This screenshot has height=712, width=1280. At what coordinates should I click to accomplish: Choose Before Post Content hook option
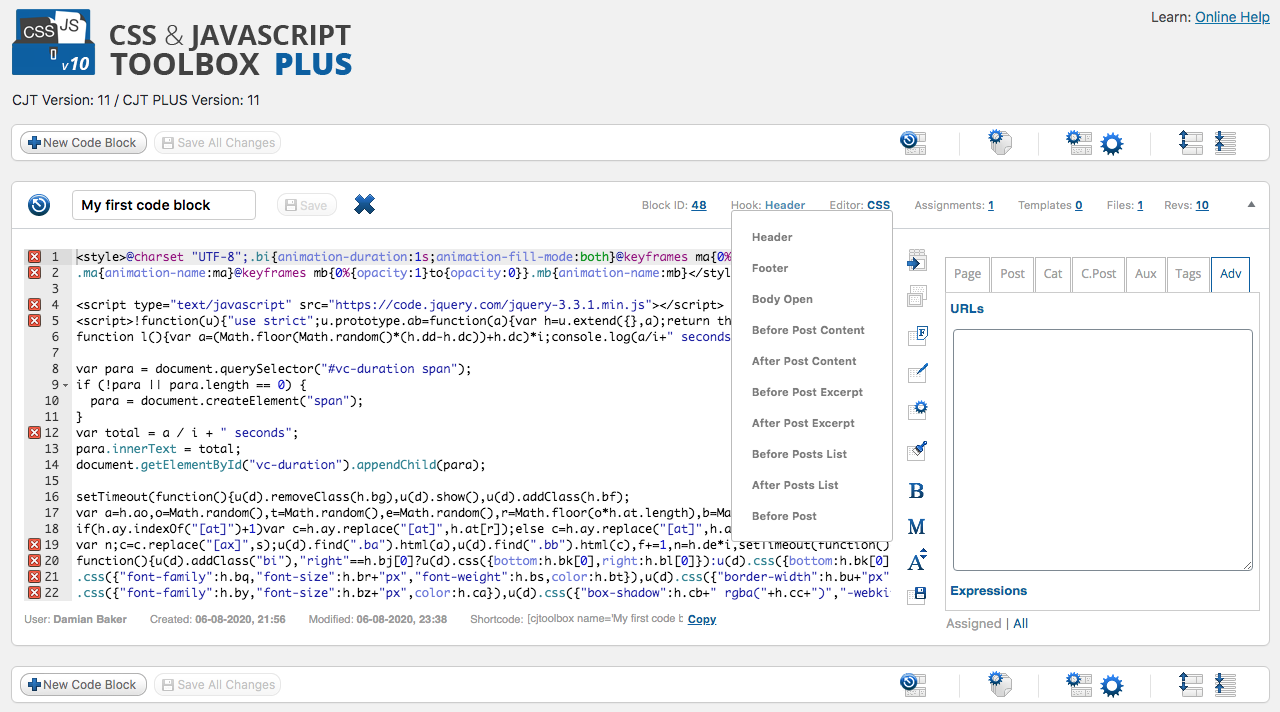coord(808,330)
